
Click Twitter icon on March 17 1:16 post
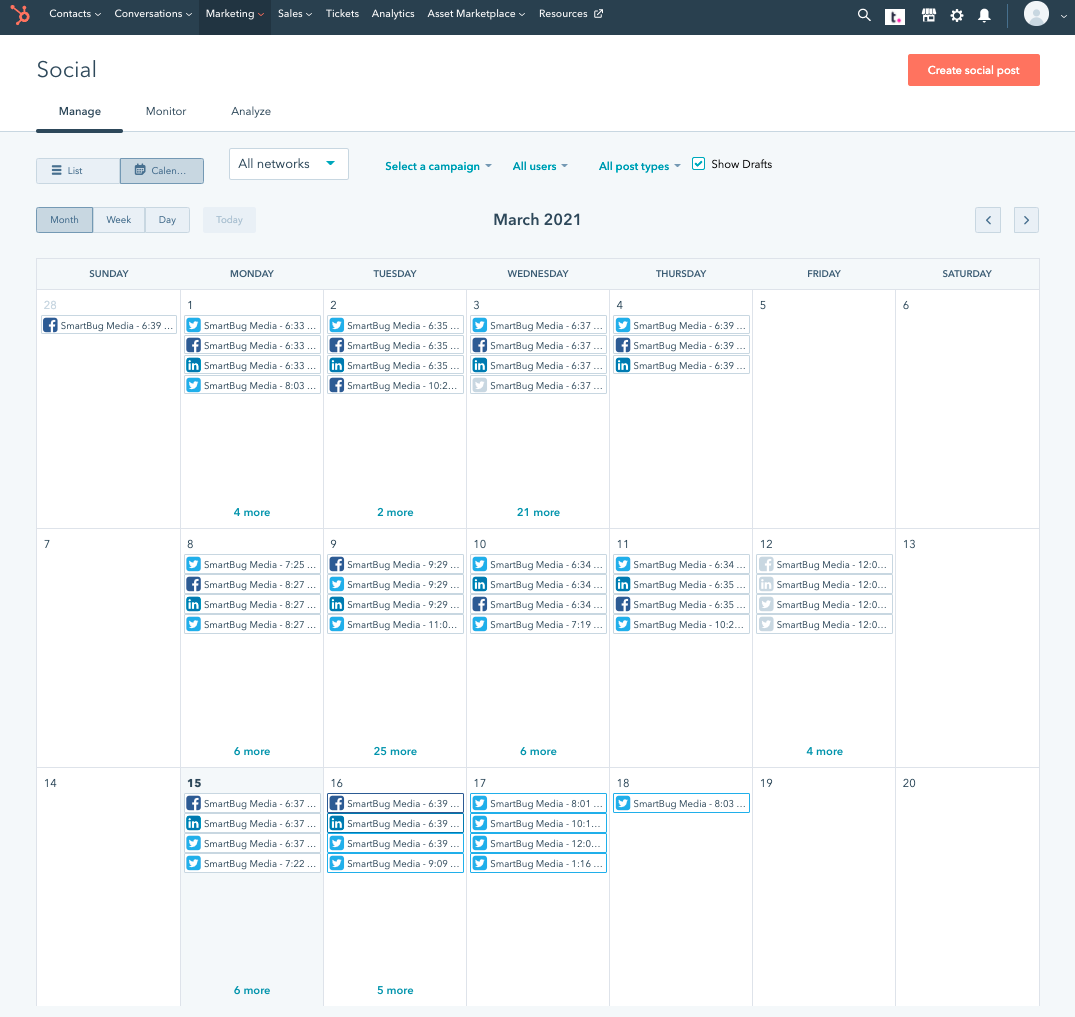click(x=480, y=863)
